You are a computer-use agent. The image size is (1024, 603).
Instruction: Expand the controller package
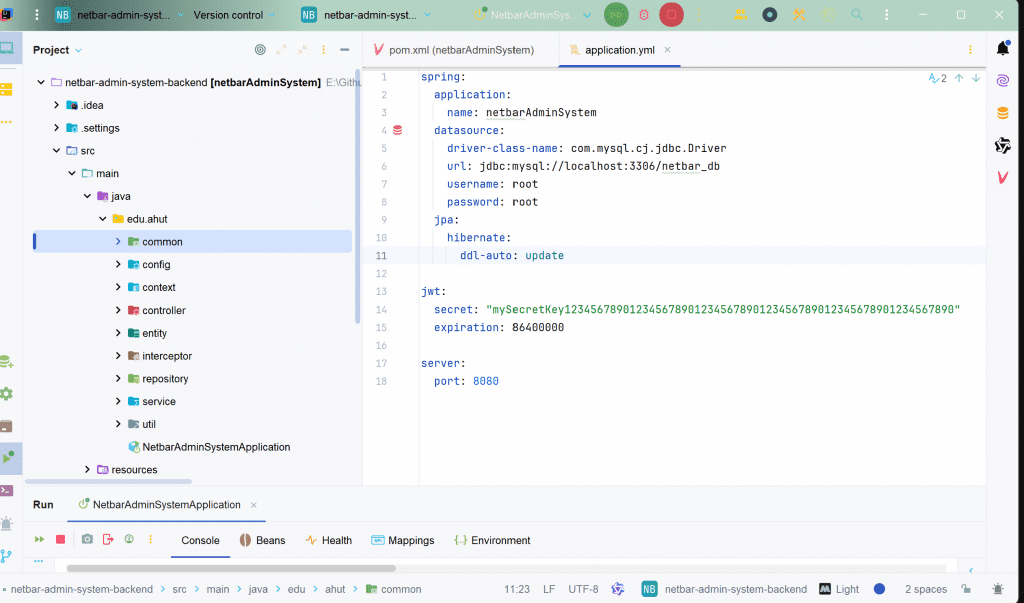(x=119, y=311)
